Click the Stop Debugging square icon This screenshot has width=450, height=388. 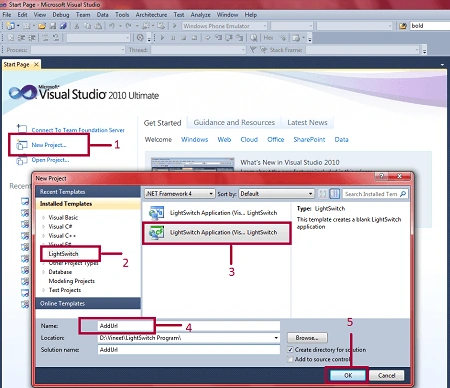tap(183, 38)
